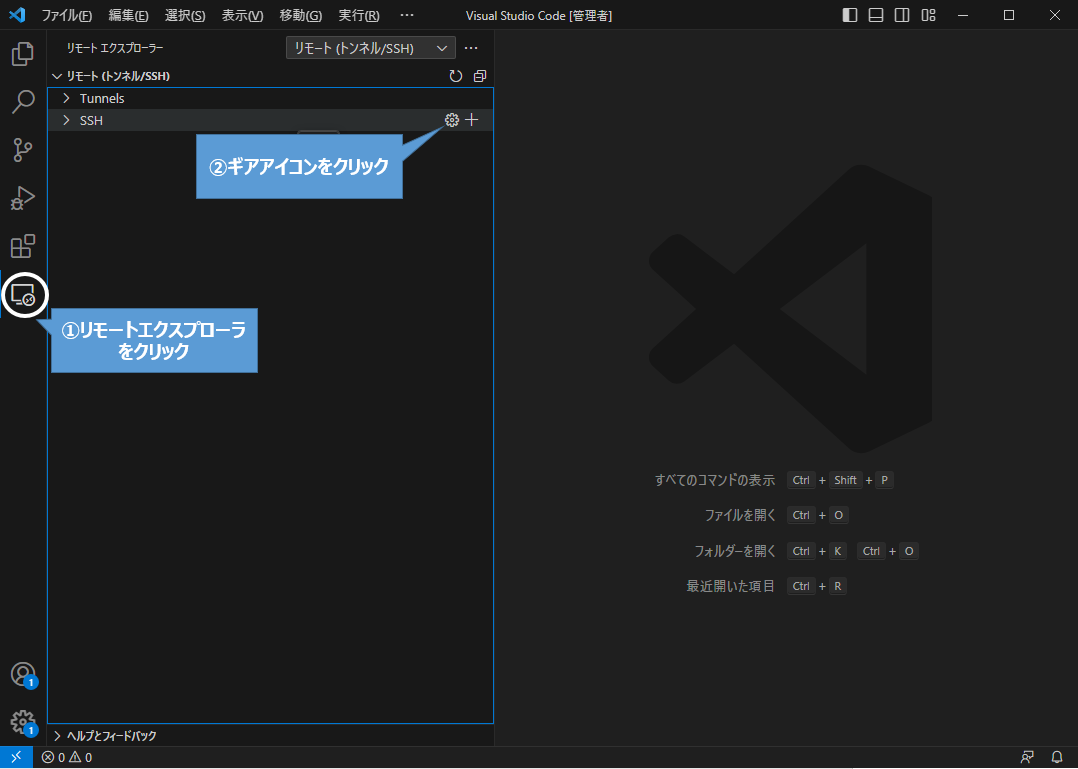This screenshot has height=769, width=1078.
Task: Open the Search view in the Activity Bar
Action: click(22, 102)
